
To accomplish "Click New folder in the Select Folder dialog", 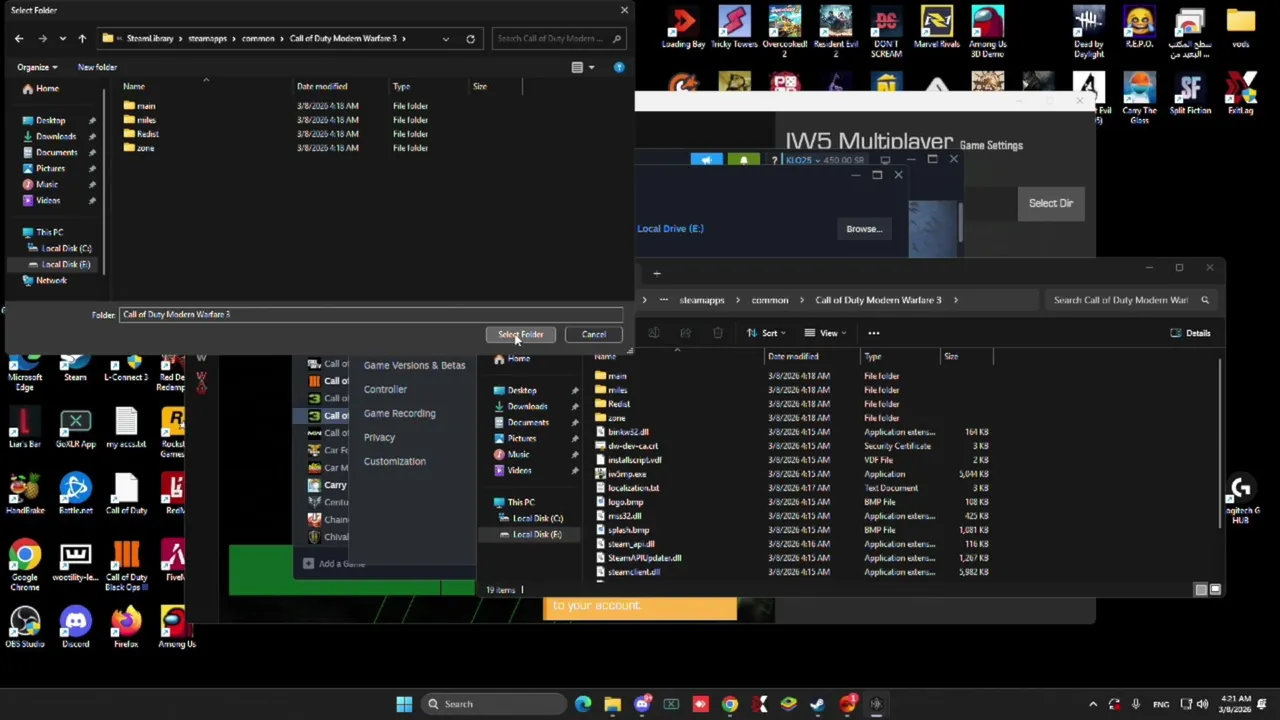I will 97,67.
